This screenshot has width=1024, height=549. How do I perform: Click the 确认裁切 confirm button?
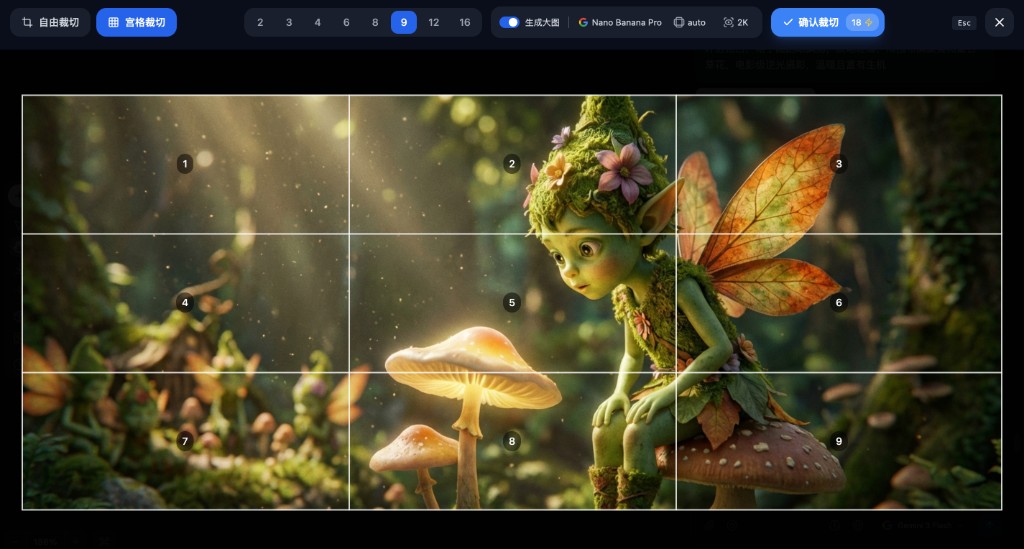pos(826,22)
